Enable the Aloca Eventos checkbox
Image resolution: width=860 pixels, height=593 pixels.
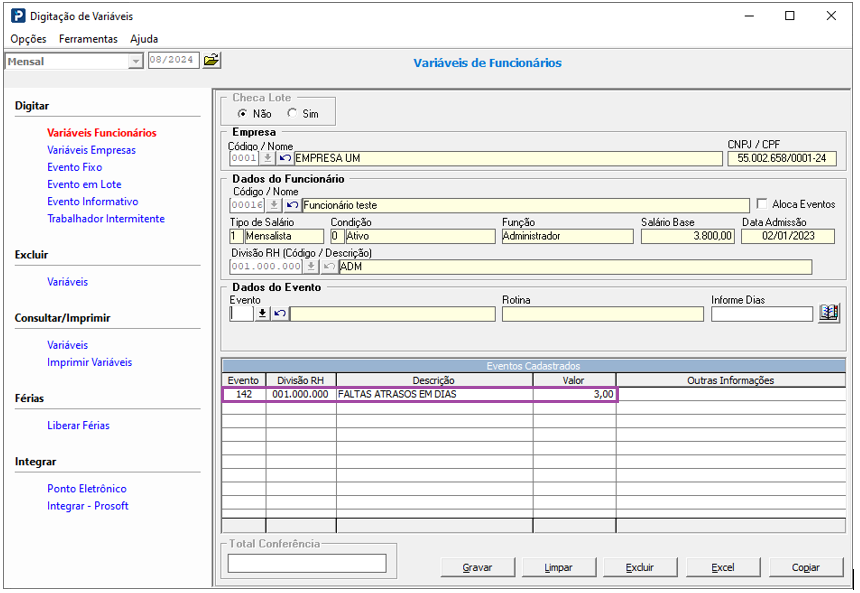point(762,204)
